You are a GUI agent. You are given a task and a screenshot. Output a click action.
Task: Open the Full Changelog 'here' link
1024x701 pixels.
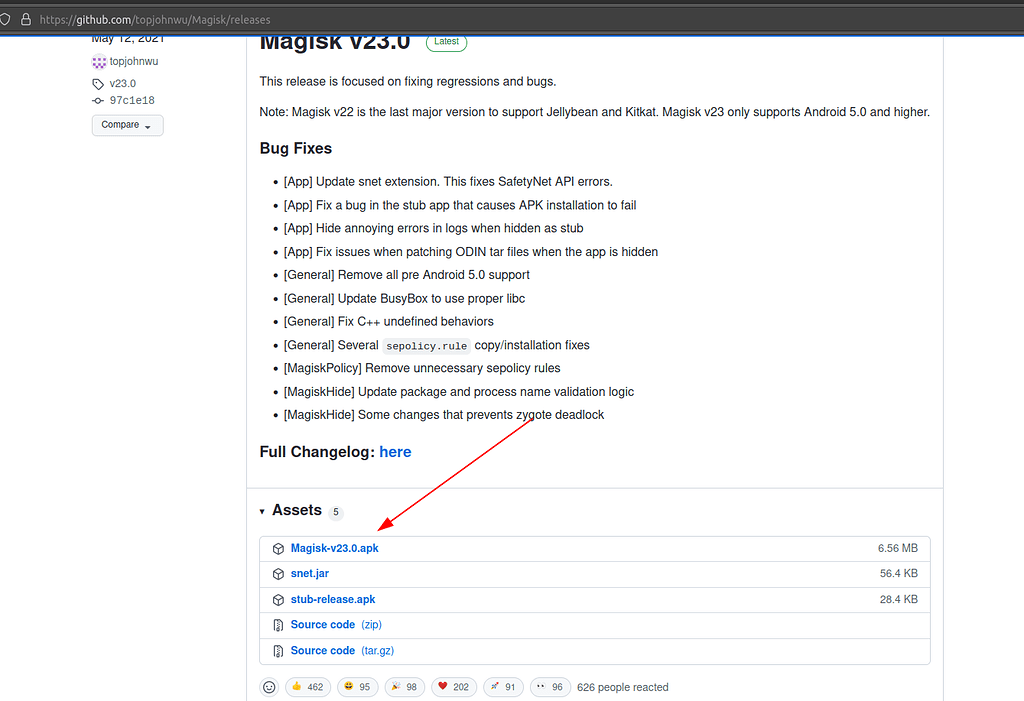pos(395,452)
